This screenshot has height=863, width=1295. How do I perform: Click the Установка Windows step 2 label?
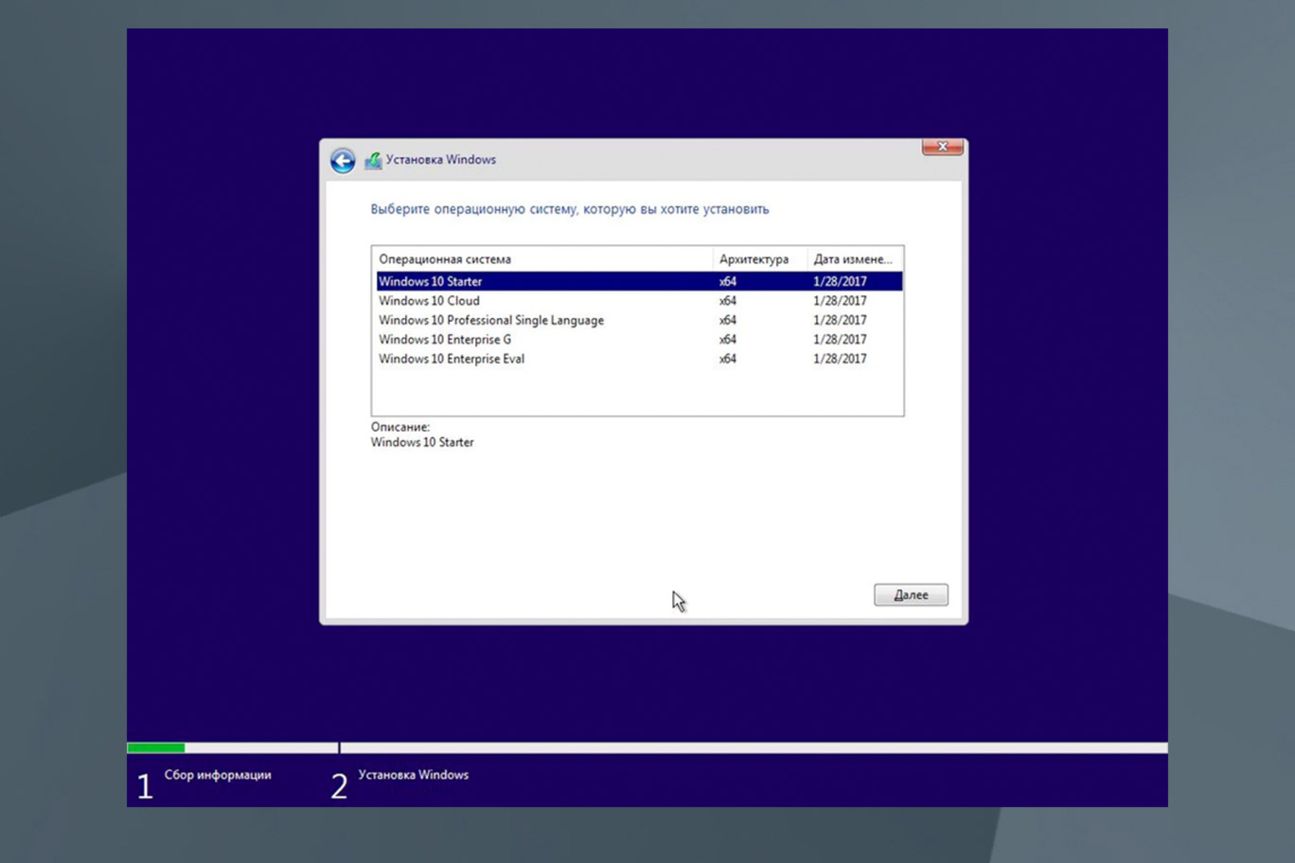click(413, 775)
